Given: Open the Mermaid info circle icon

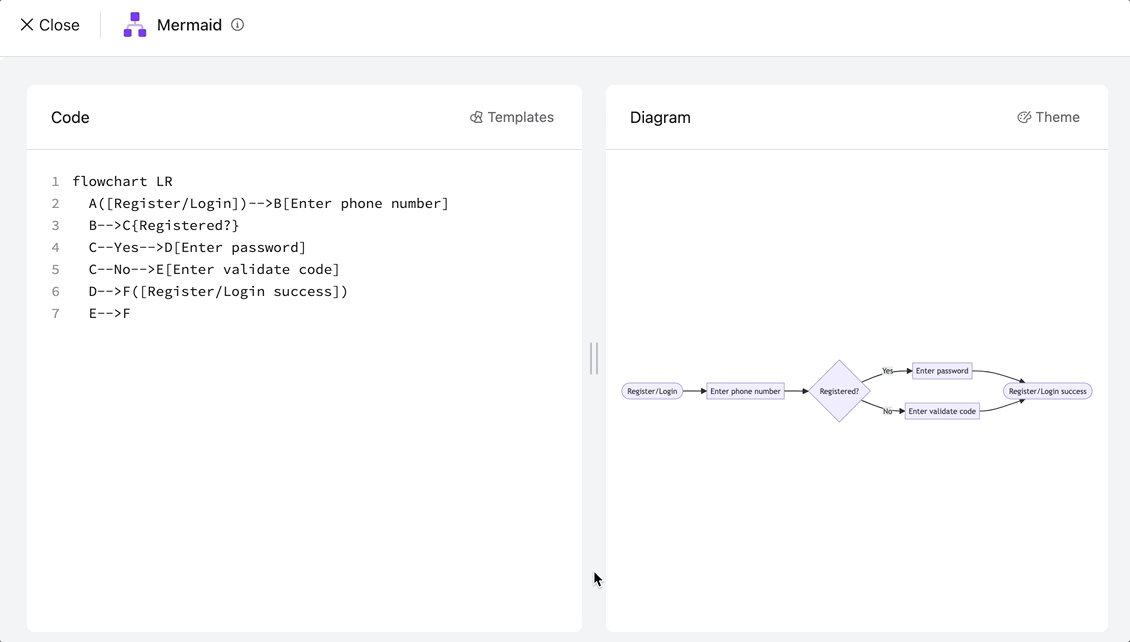Looking at the screenshot, I should coord(237,25).
